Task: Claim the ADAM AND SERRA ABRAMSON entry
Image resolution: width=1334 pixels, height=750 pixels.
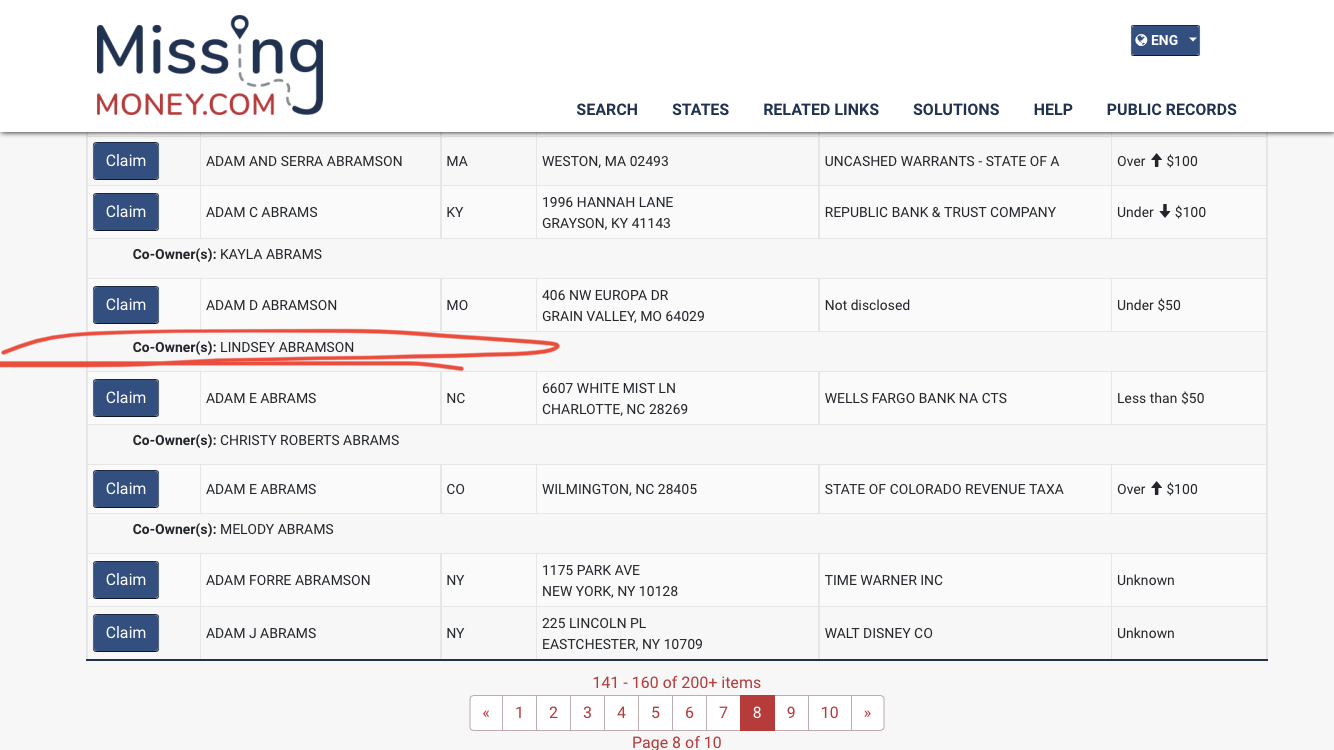Action: point(126,161)
